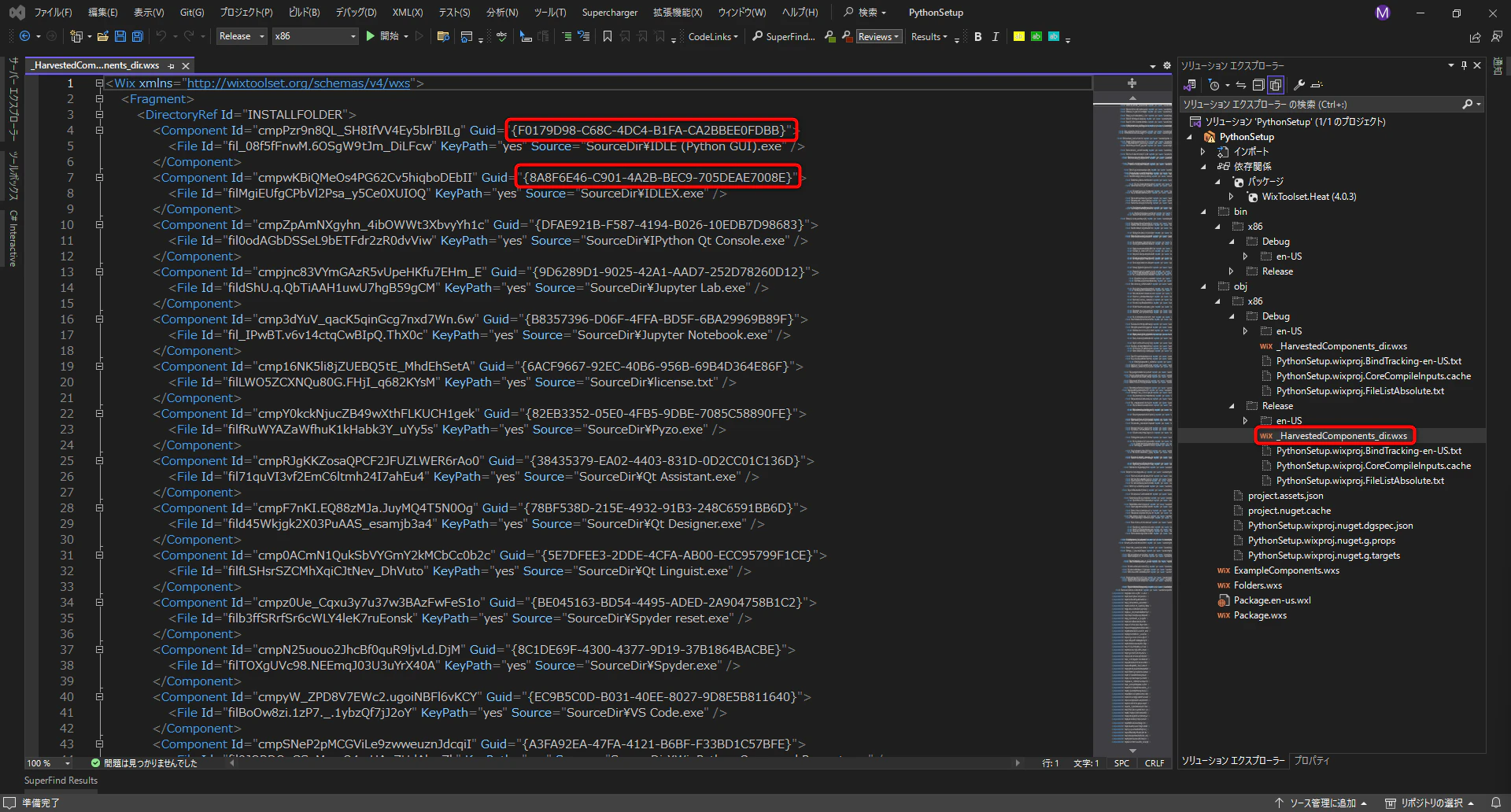Open the Supercharger menu

(x=609, y=13)
